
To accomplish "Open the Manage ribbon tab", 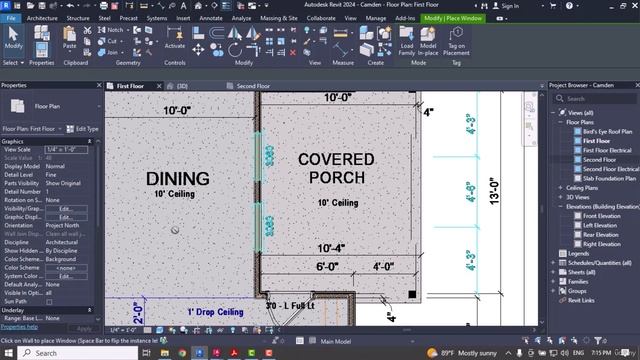I will (x=376, y=18).
